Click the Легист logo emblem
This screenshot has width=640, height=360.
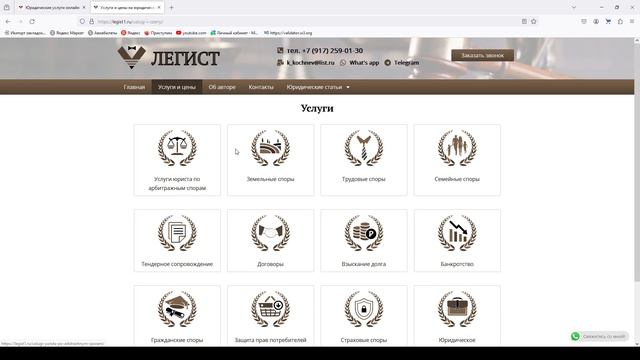(131, 57)
